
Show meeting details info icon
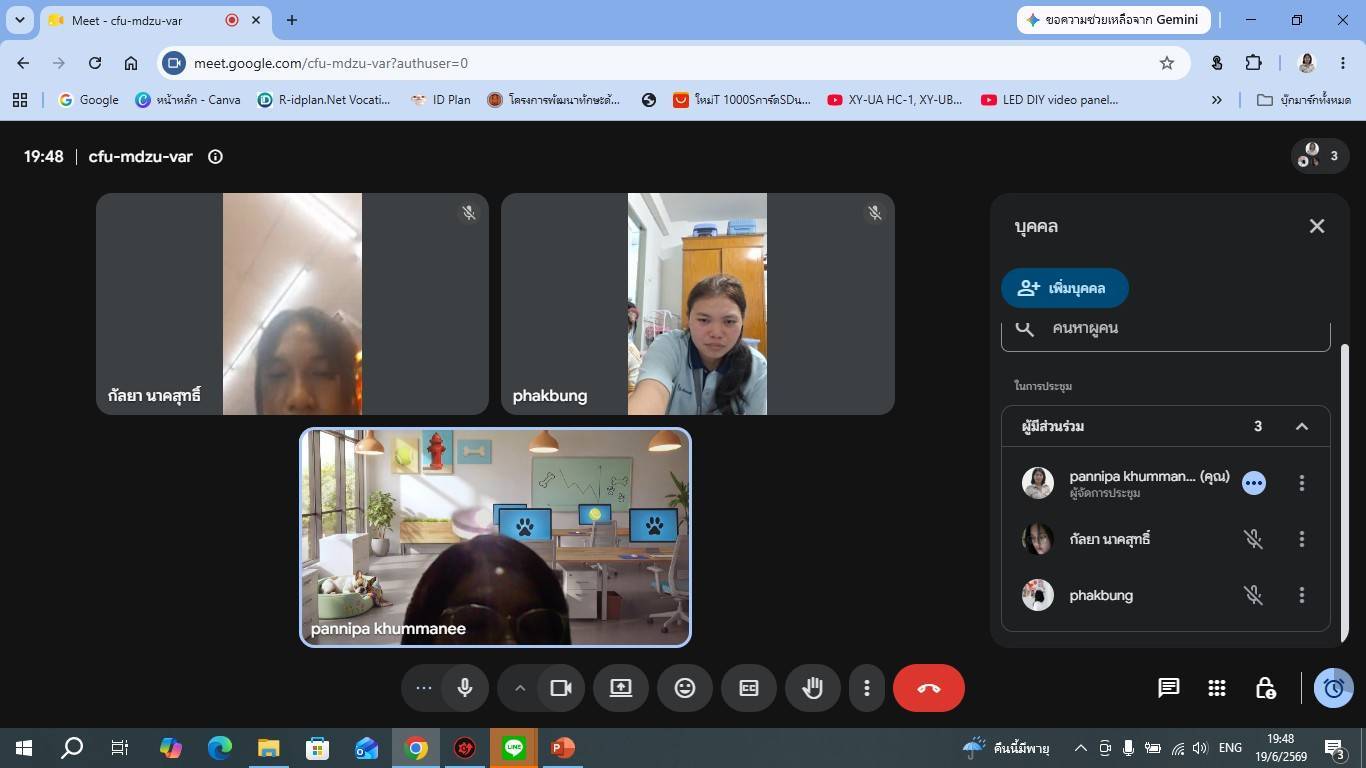click(215, 156)
